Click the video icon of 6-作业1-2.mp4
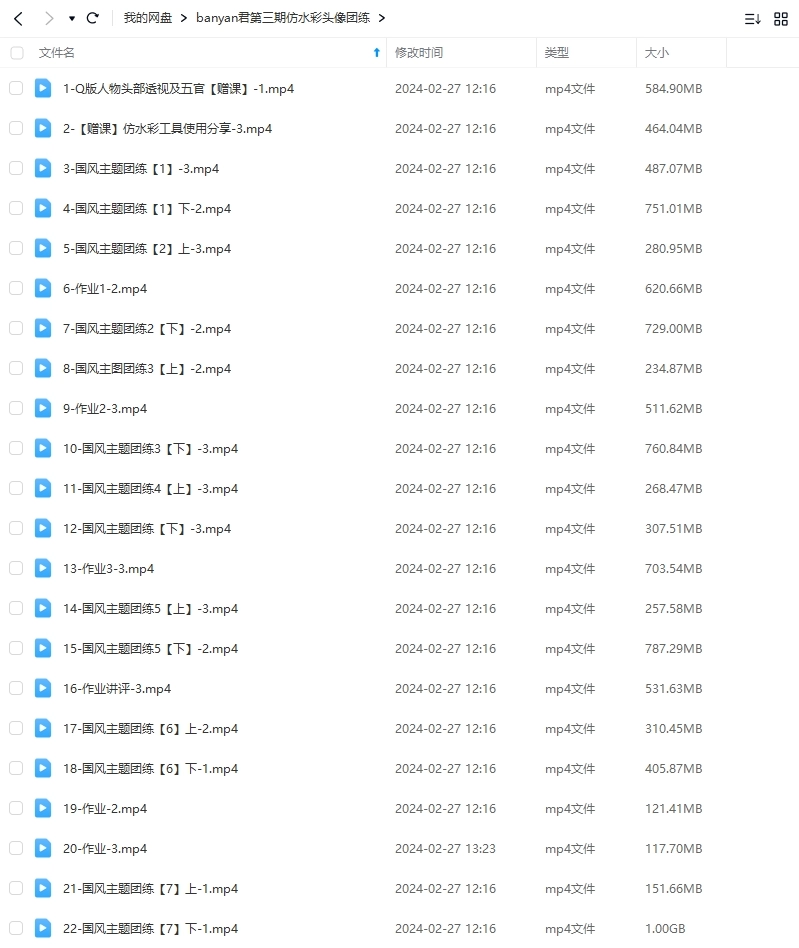This screenshot has height=948, width=799. [43, 288]
